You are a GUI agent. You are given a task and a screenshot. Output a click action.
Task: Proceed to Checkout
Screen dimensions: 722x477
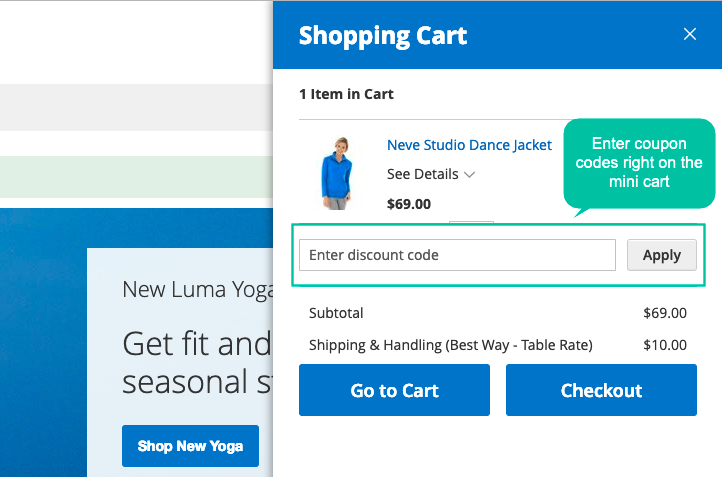coord(601,390)
